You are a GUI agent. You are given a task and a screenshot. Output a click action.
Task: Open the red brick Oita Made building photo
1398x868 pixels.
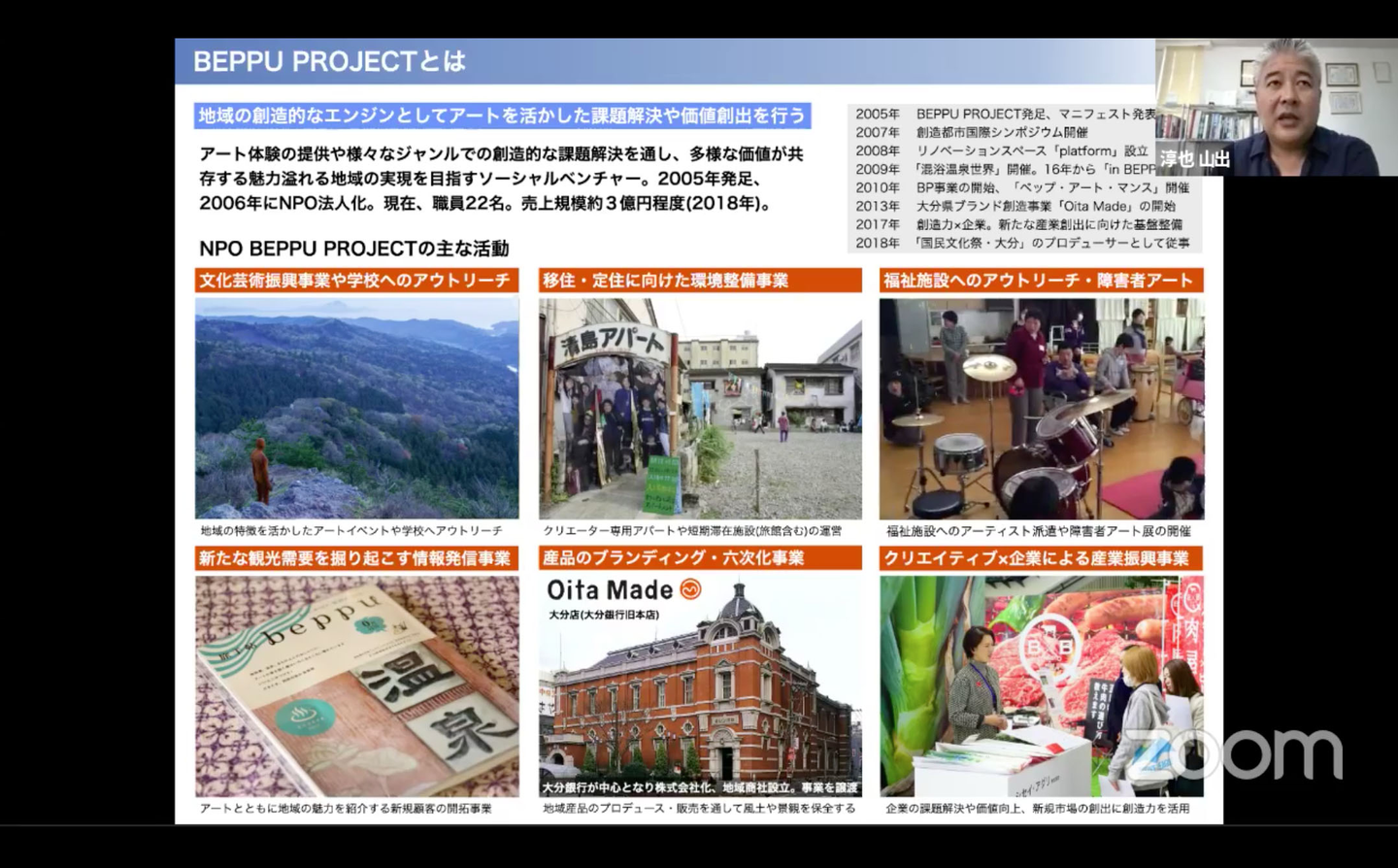pos(700,685)
